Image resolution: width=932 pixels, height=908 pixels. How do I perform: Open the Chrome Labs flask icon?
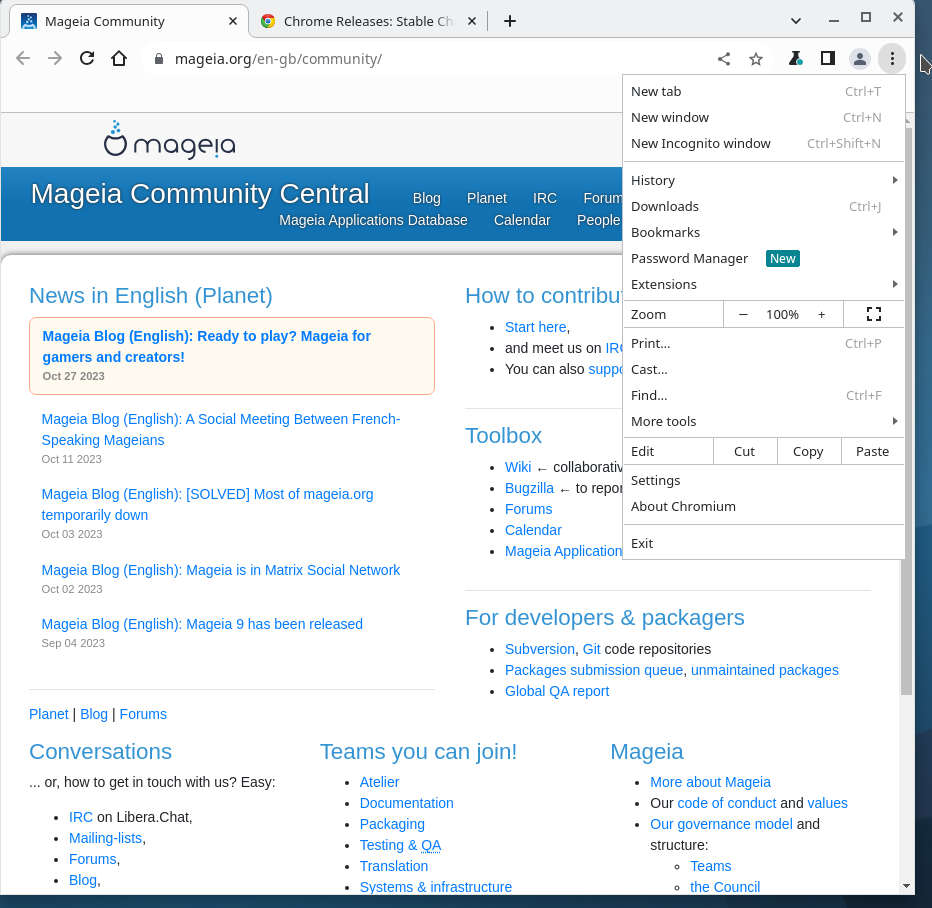pos(795,58)
